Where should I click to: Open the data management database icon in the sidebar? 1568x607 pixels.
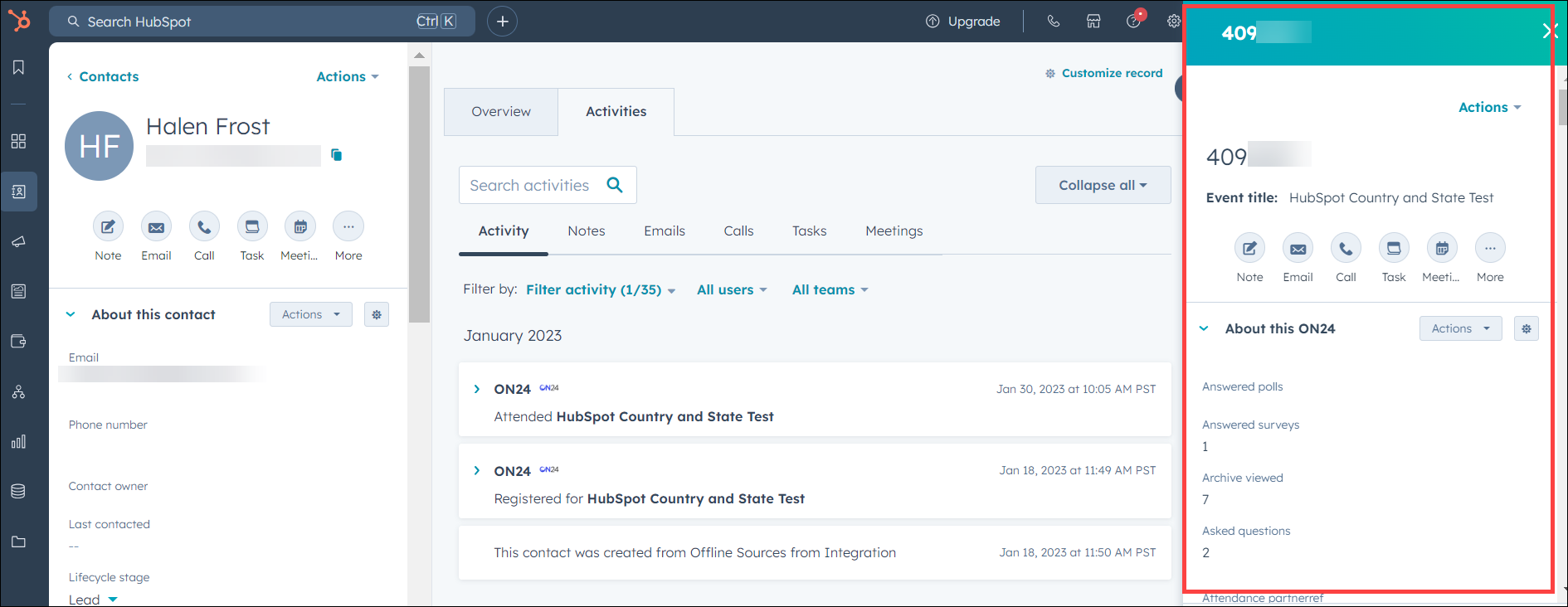(18, 491)
